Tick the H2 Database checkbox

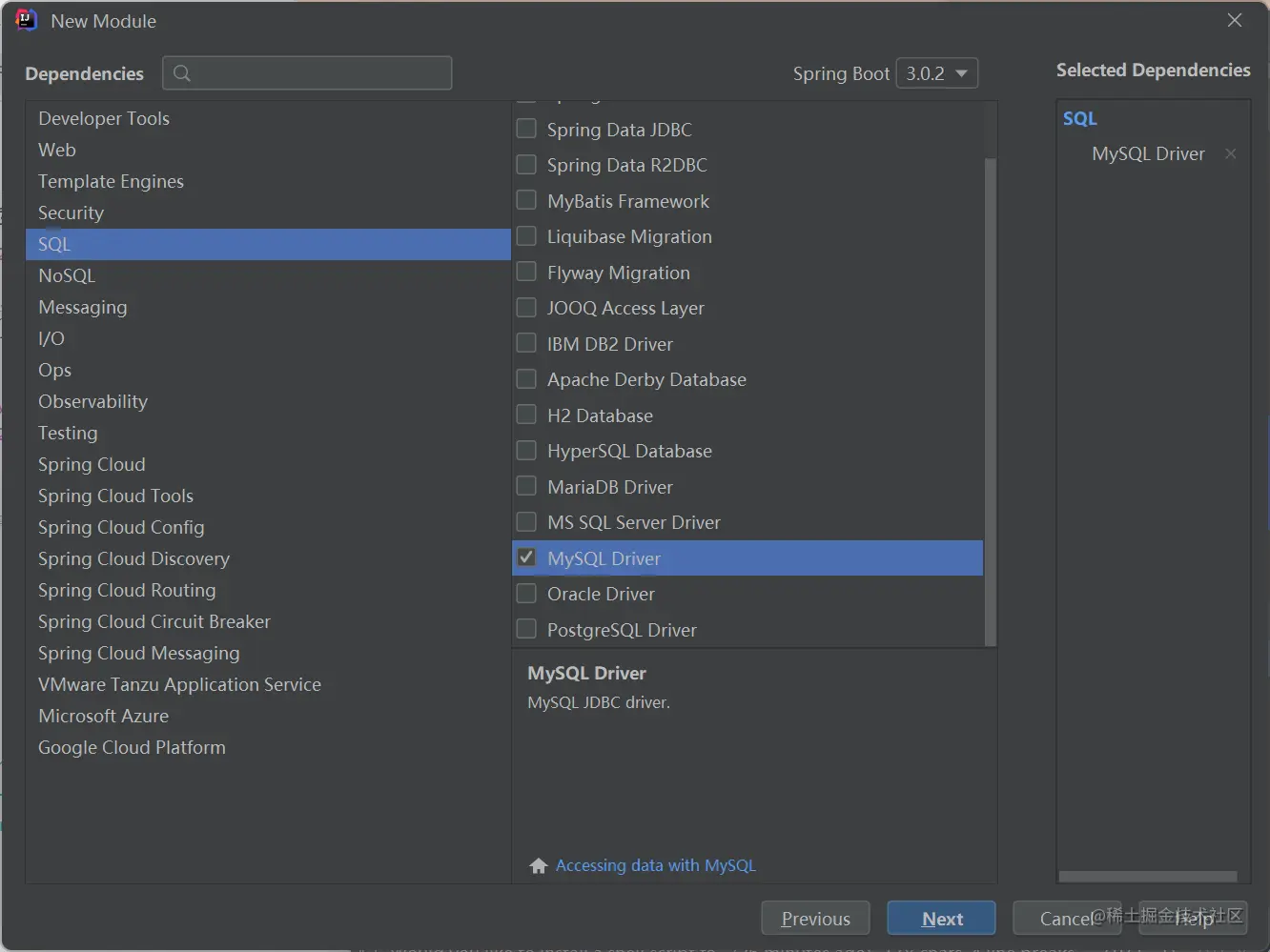[x=526, y=415]
